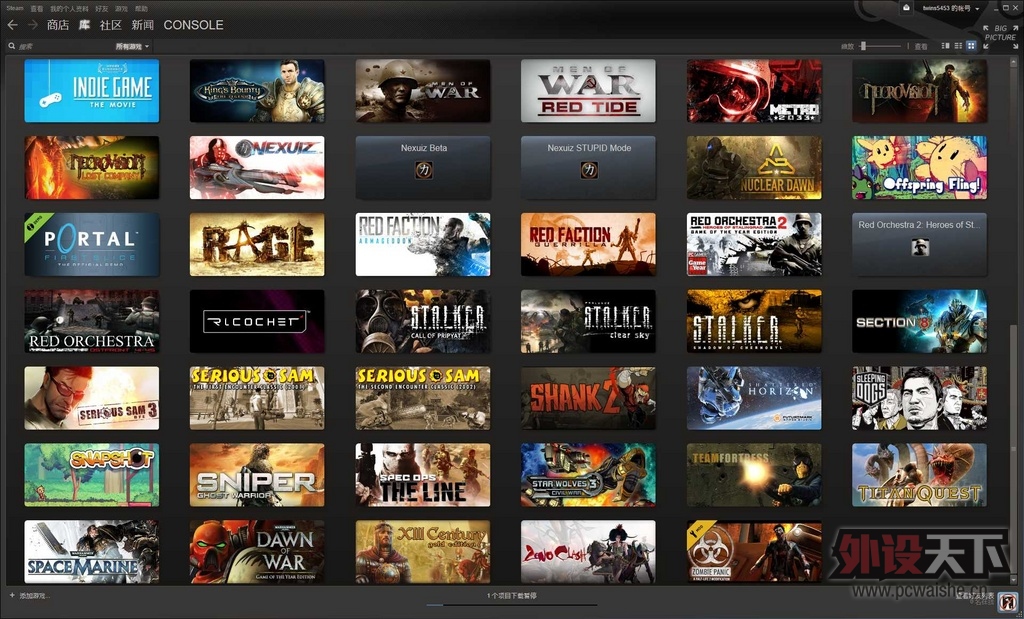Select the Zombie Panic tile
This screenshot has width=1024, height=619.
(x=754, y=552)
